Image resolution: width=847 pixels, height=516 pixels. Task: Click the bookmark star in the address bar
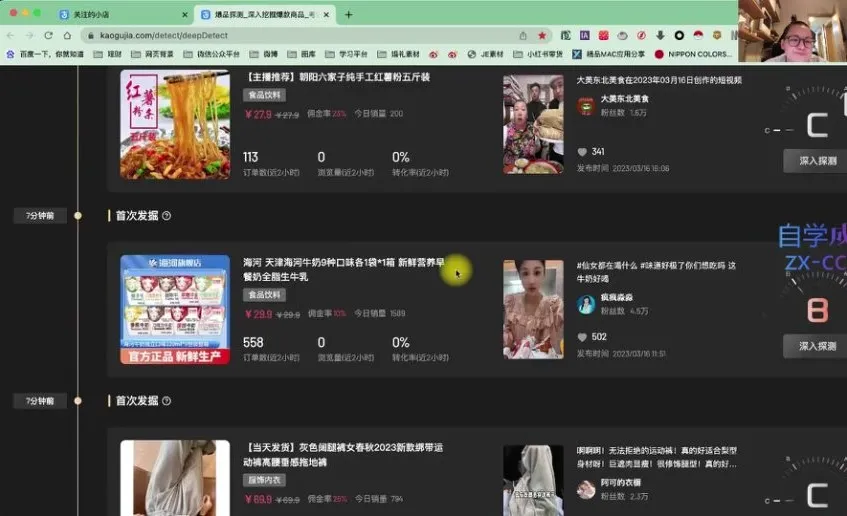tap(542, 35)
